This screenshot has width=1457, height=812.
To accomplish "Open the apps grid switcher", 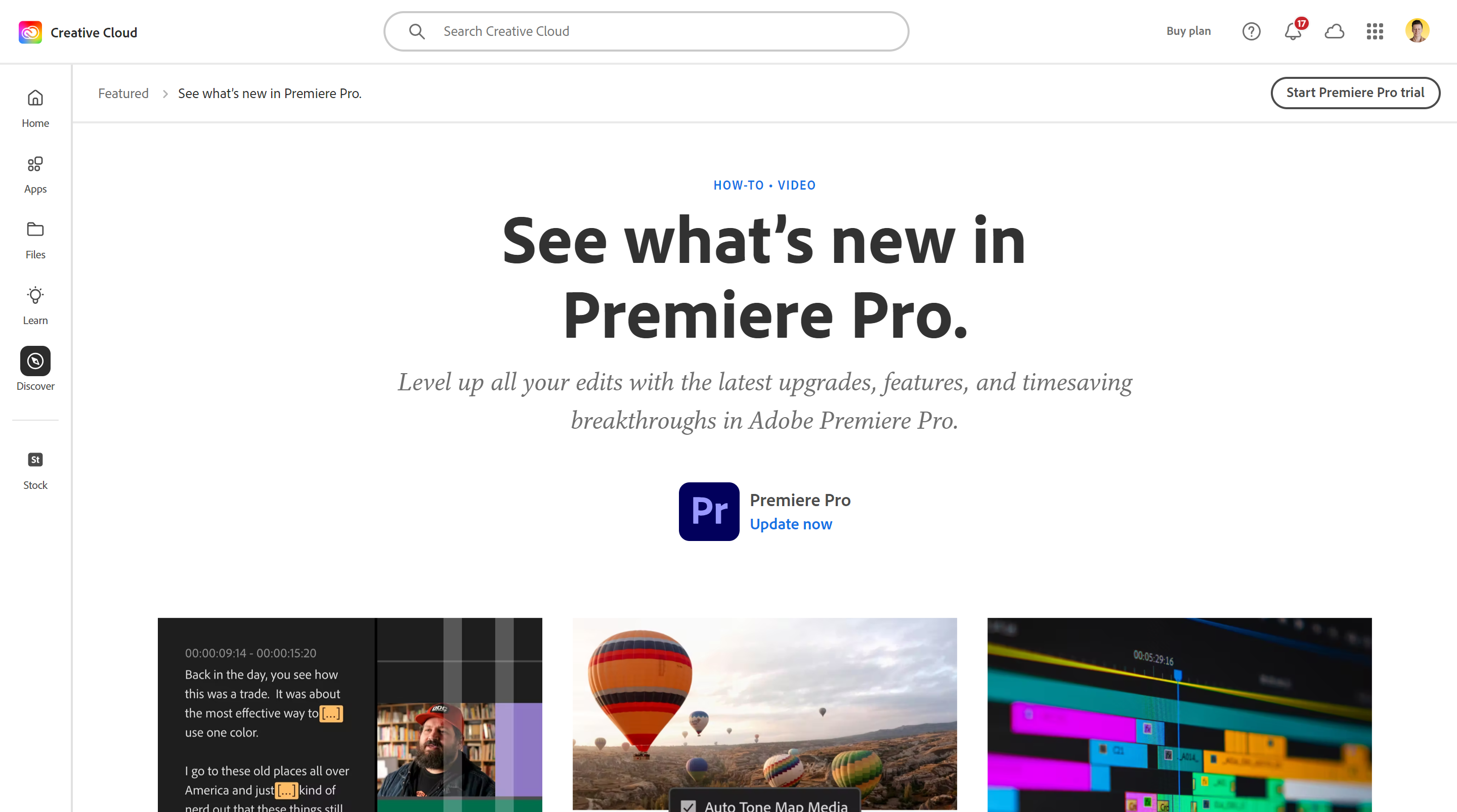I will click(x=1375, y=31).
